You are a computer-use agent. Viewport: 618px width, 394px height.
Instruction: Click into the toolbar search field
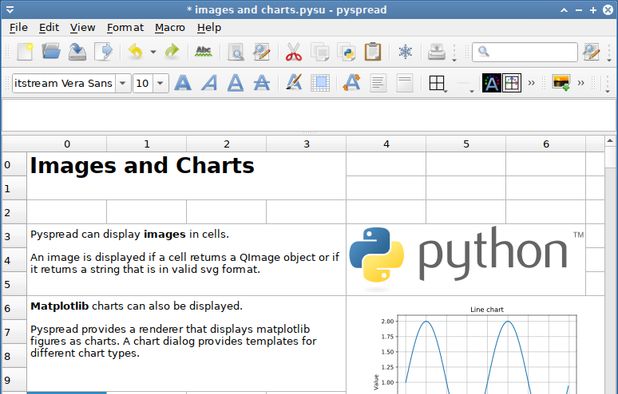click(525, 52)
